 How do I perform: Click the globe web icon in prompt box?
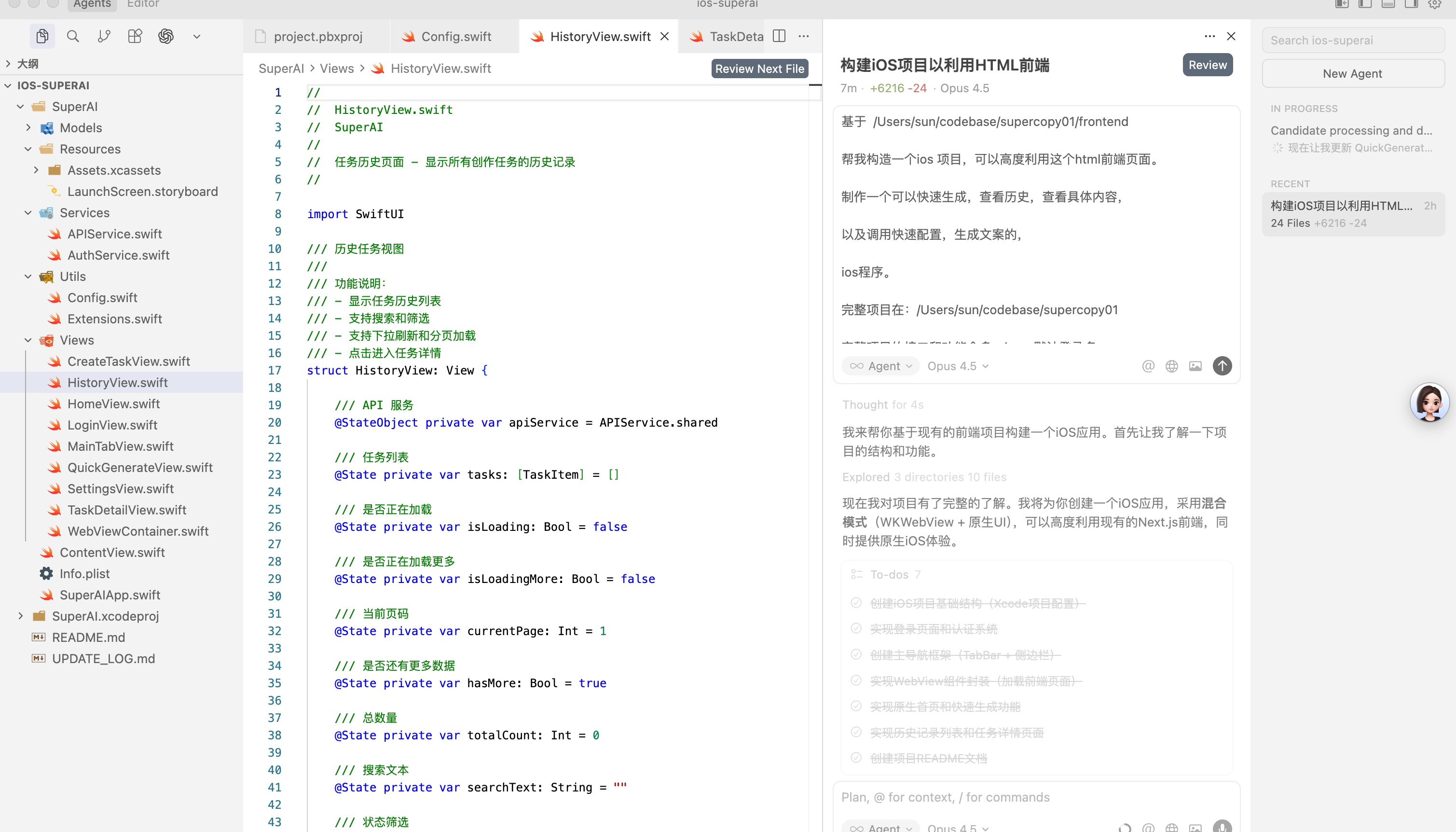[1171, 366]
